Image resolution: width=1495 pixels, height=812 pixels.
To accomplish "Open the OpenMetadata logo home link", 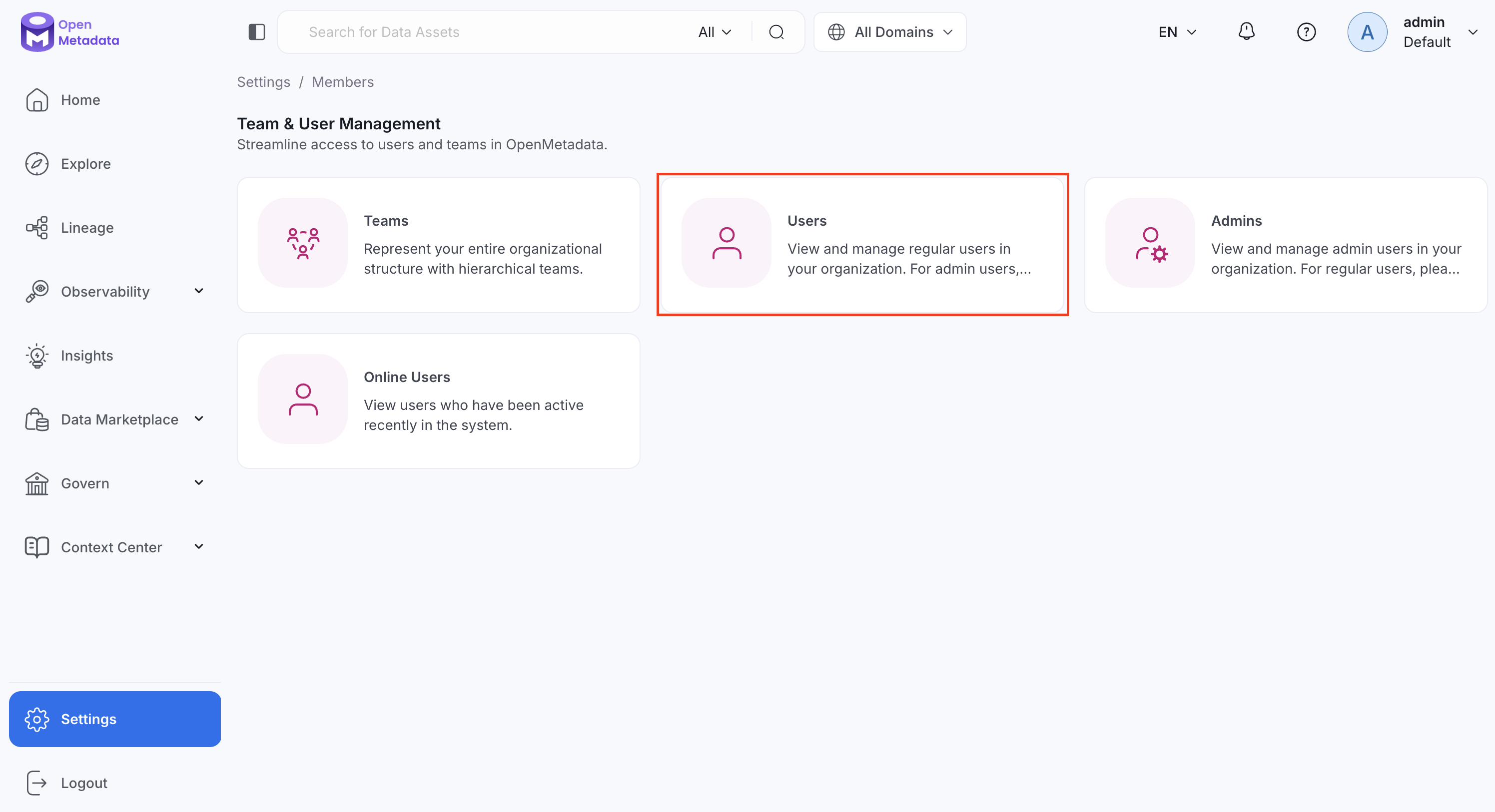I will [x=69, y=32].
